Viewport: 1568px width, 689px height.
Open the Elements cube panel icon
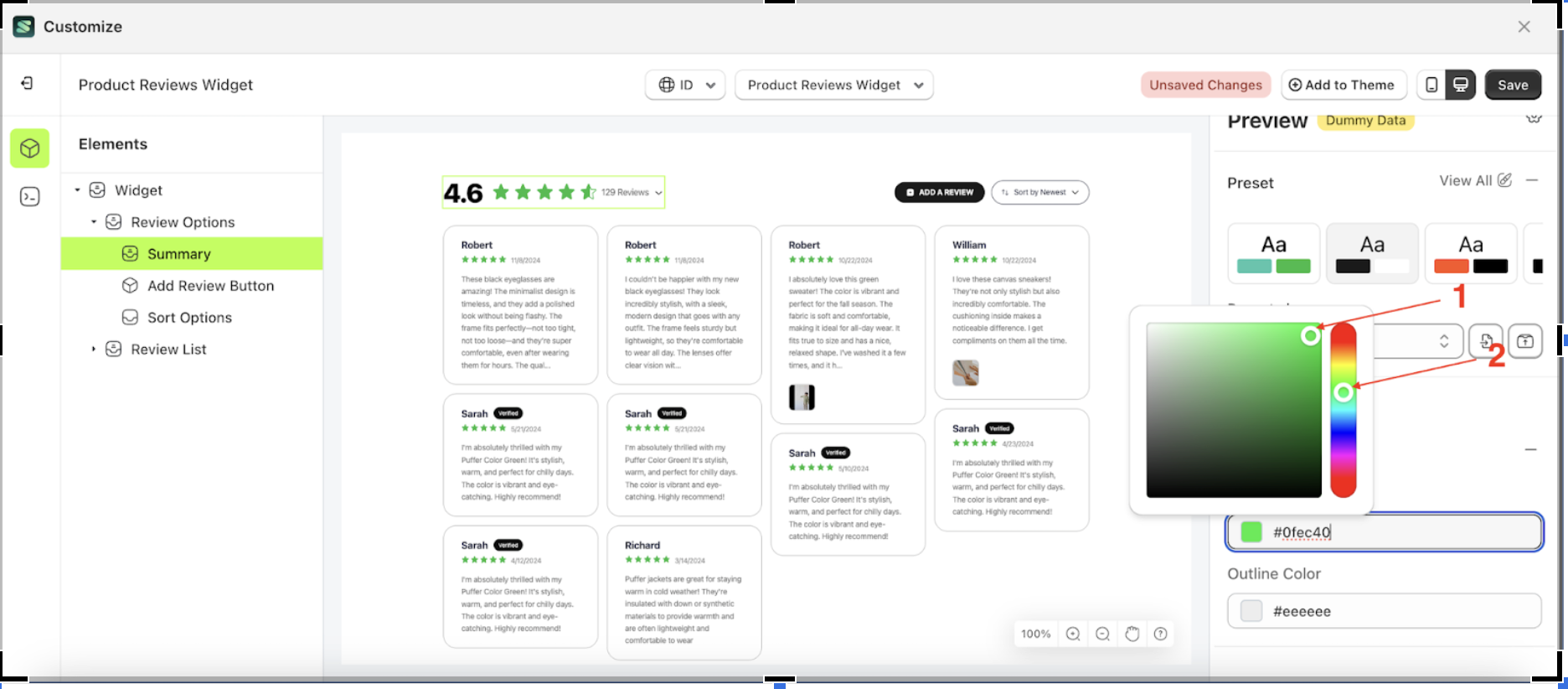click(30, 148)
